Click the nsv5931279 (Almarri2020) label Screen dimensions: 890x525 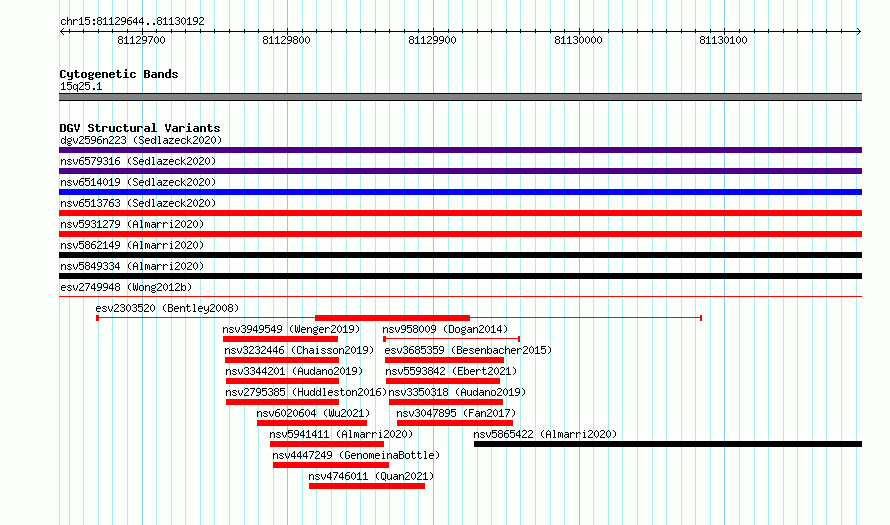pyautogui.click(x=132, y=224)
